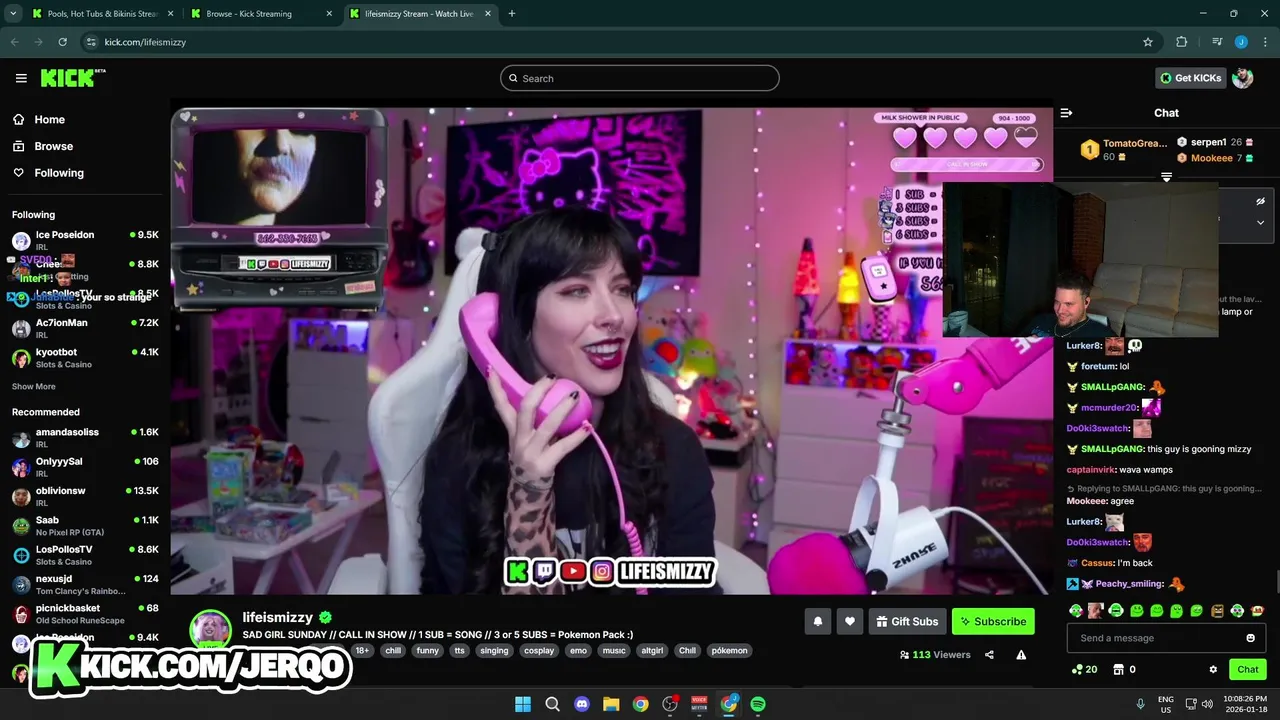Open kyootbot channel in sidebar
Image resolution: width=1280 pixels, height=720 pixels.
click(85, 358)
